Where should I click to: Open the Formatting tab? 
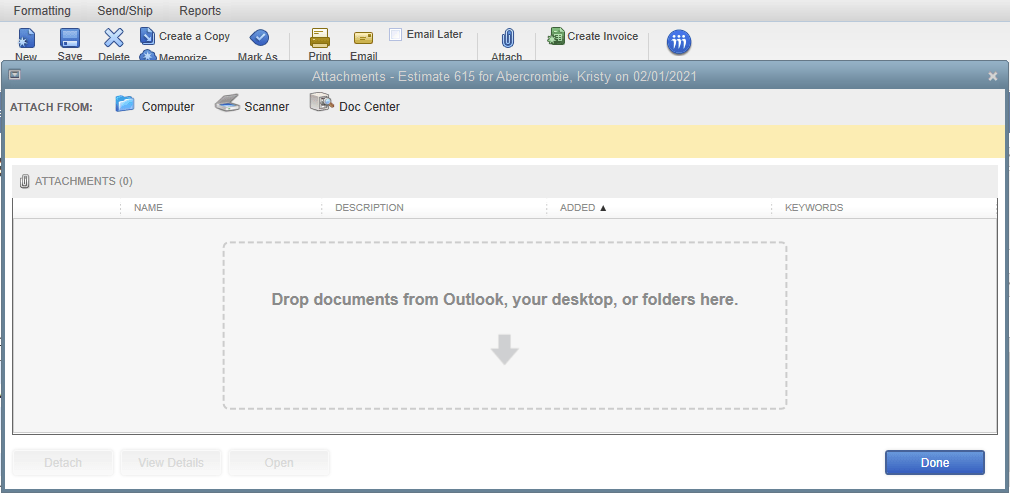click(x=43, y=11)
